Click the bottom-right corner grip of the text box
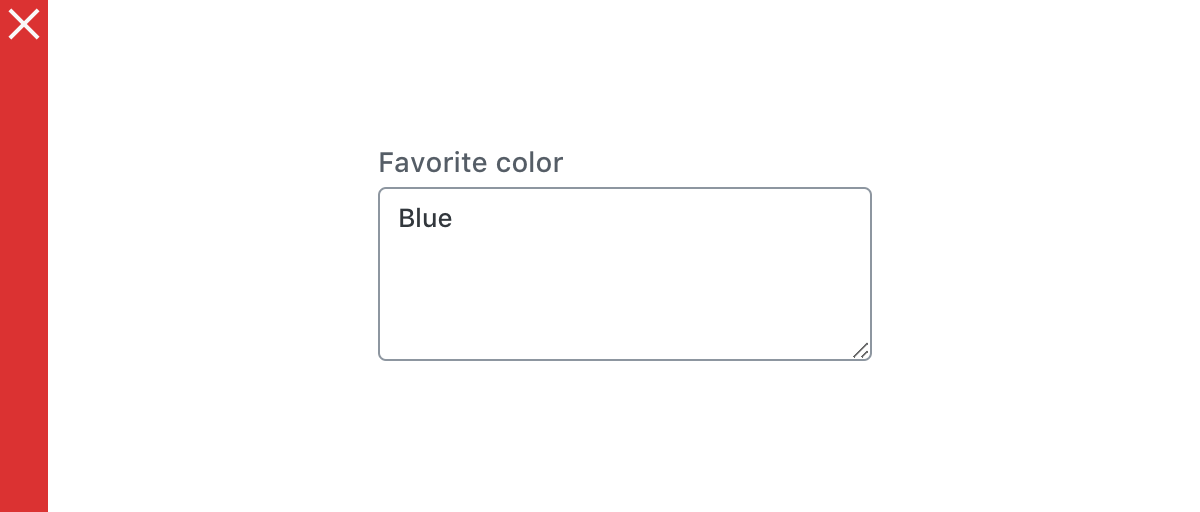The width and height of the screenshot is (1200, 512). [860, 349]
